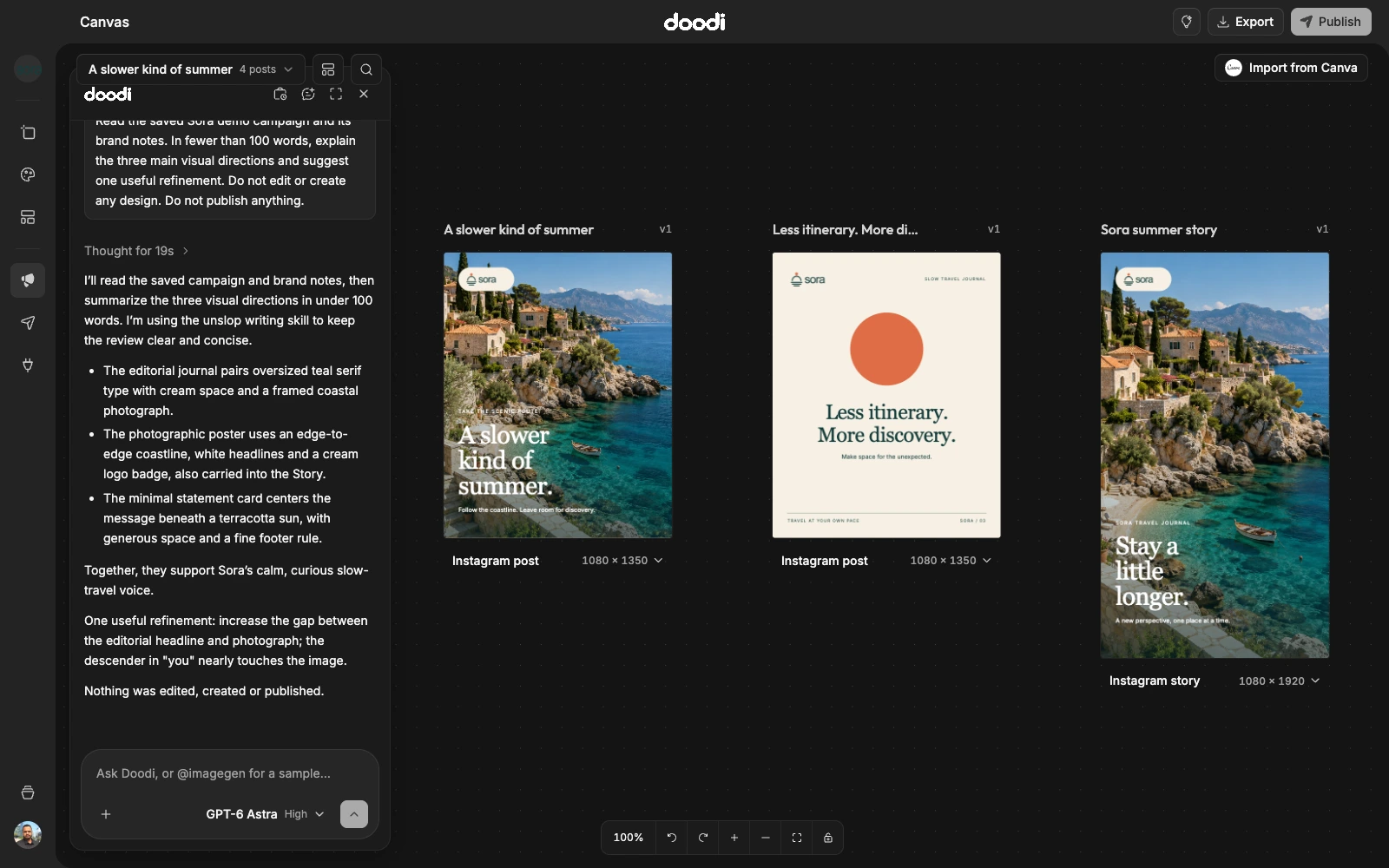Select the Stay a little longer story thumbnail
Viewport: 1389px width, 868px height.
click(1215, 455)
